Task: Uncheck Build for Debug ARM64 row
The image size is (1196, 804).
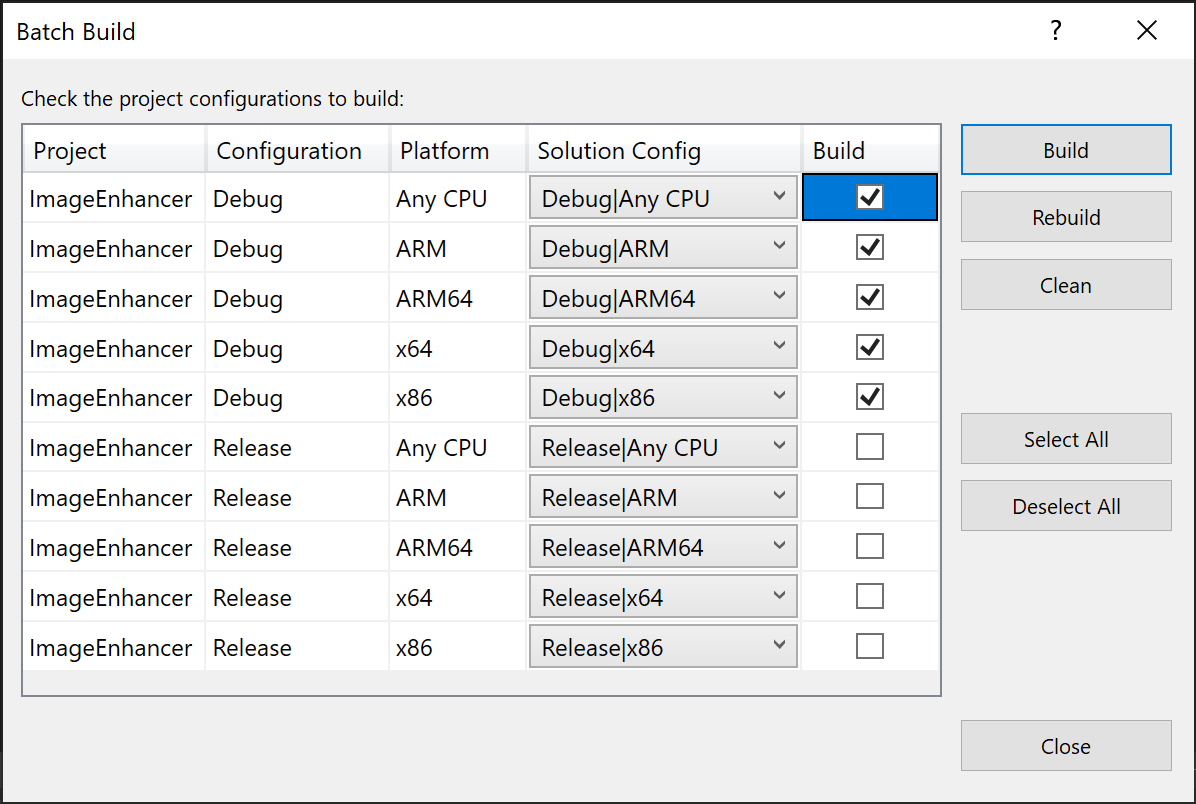Action: [870, 298]
